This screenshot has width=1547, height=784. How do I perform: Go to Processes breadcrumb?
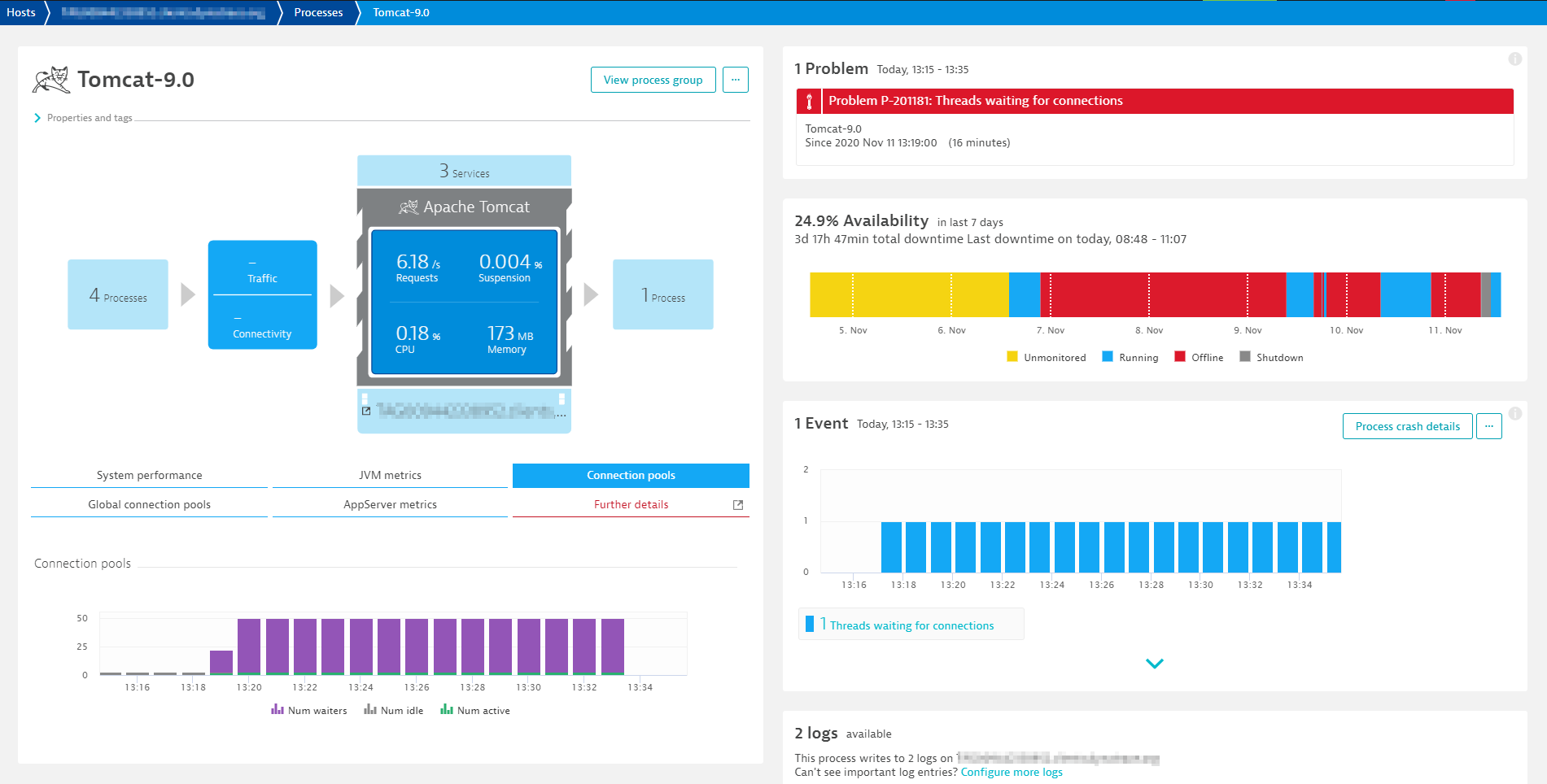[318, 12]
